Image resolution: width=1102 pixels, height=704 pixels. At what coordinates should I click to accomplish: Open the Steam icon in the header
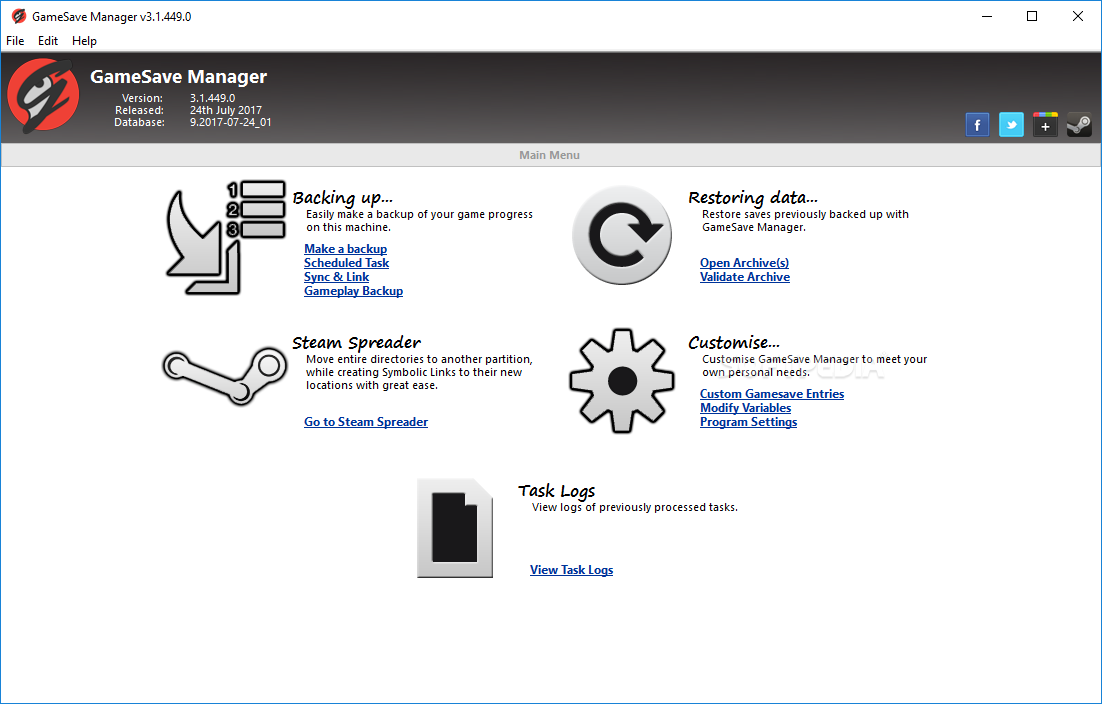click(x=1078, y=124)
